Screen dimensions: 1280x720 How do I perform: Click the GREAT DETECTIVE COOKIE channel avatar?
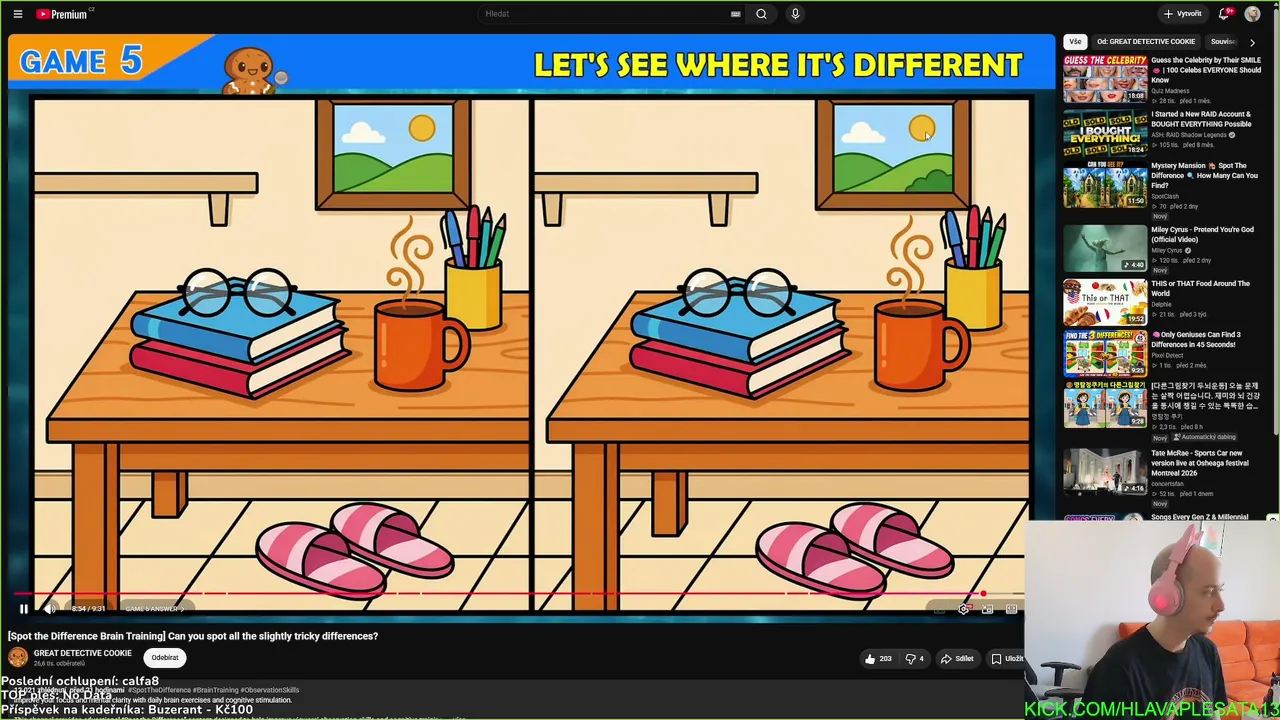(x=18, y=657)
